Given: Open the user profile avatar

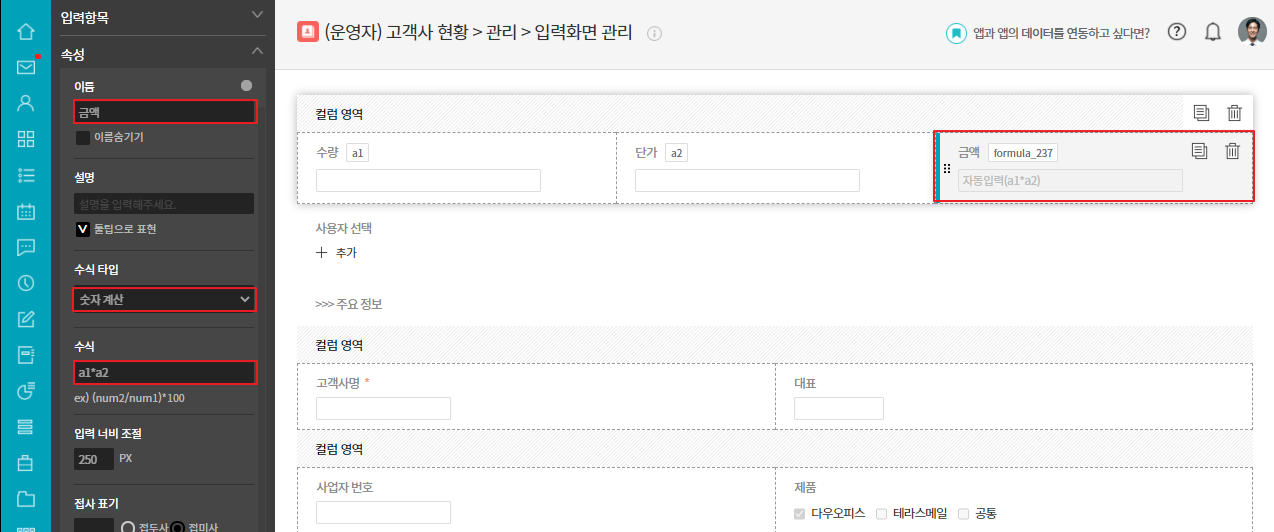Looking at the screenshot, I should pyautogui.click(x=1251, y=32).
